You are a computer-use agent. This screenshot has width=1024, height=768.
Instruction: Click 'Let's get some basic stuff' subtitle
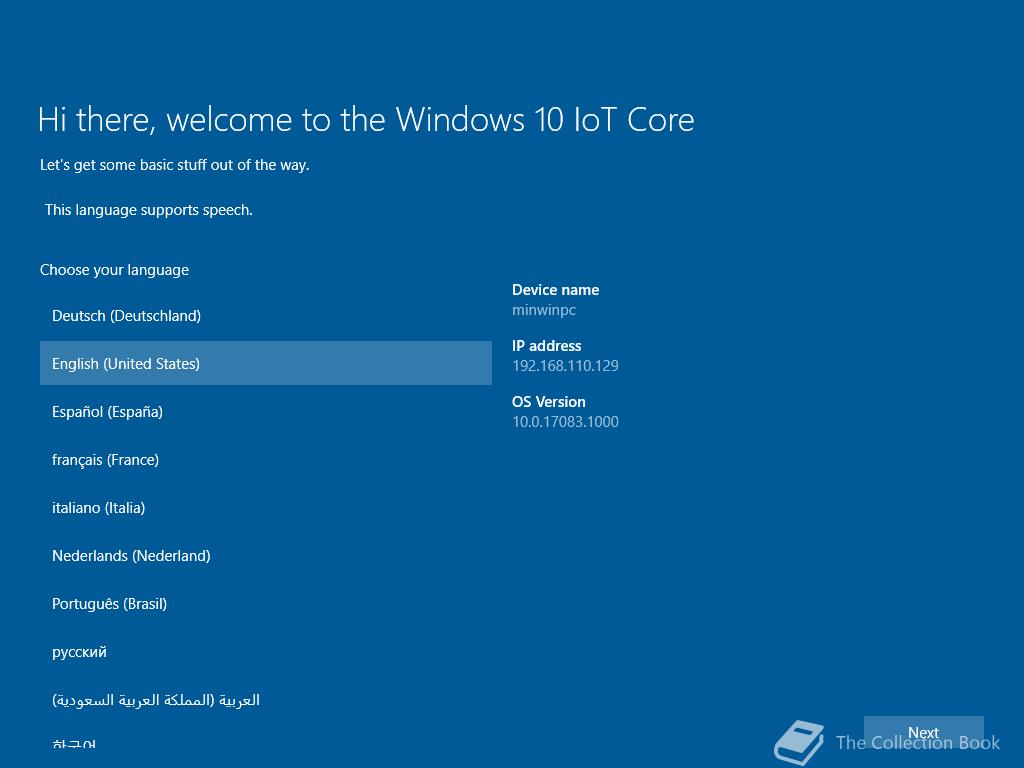174,165
